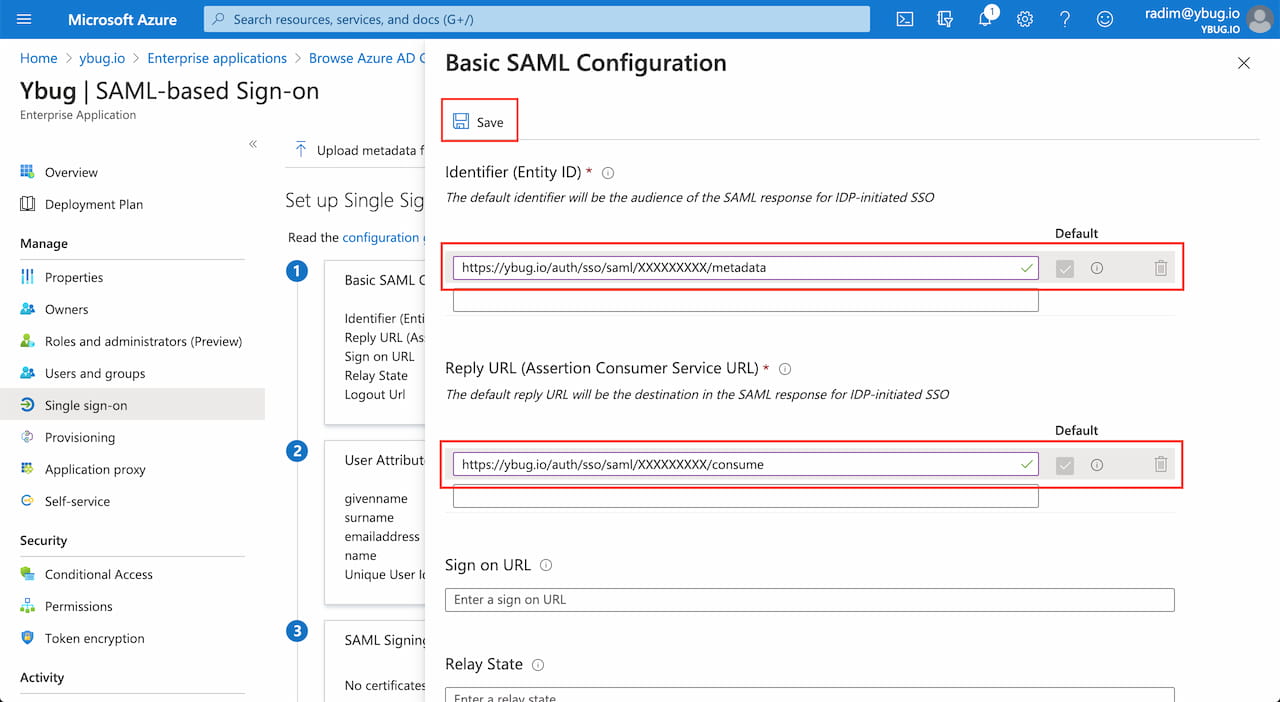Click the info icon beside the Reply URL row
1280x702 pixels.
(x=1097, y=464)
